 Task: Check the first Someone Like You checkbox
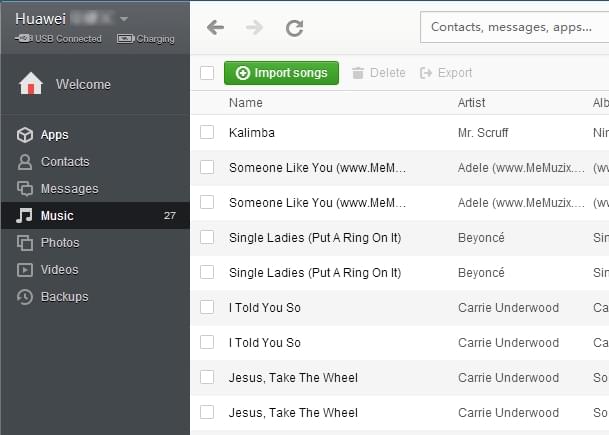(207, 167)
